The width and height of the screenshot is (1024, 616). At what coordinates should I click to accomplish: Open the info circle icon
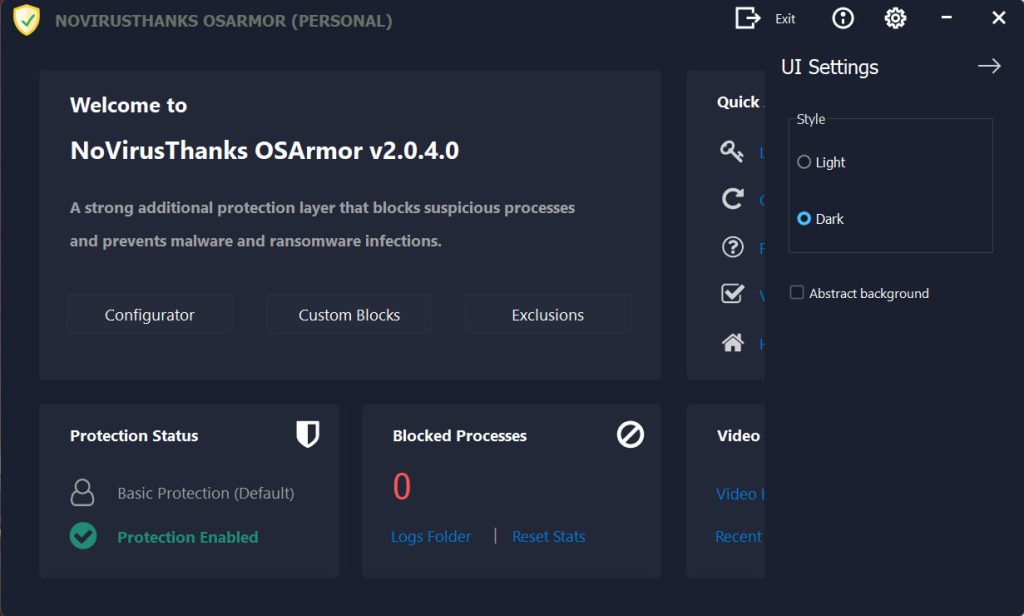842,18
